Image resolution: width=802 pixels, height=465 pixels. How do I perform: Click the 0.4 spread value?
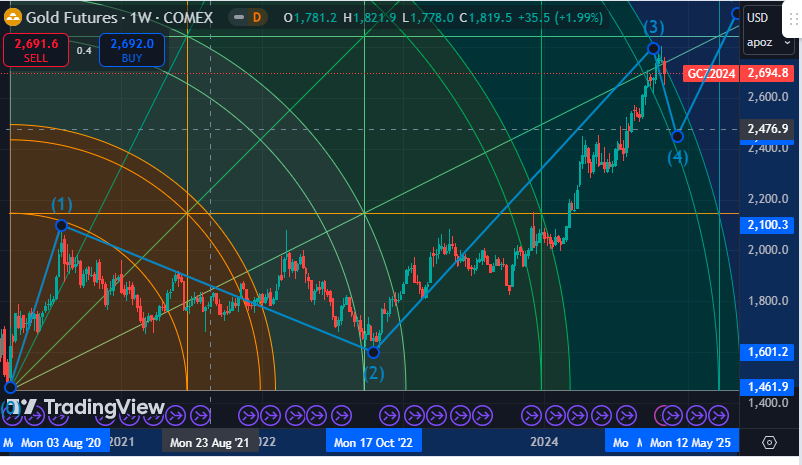coord(84,51)
